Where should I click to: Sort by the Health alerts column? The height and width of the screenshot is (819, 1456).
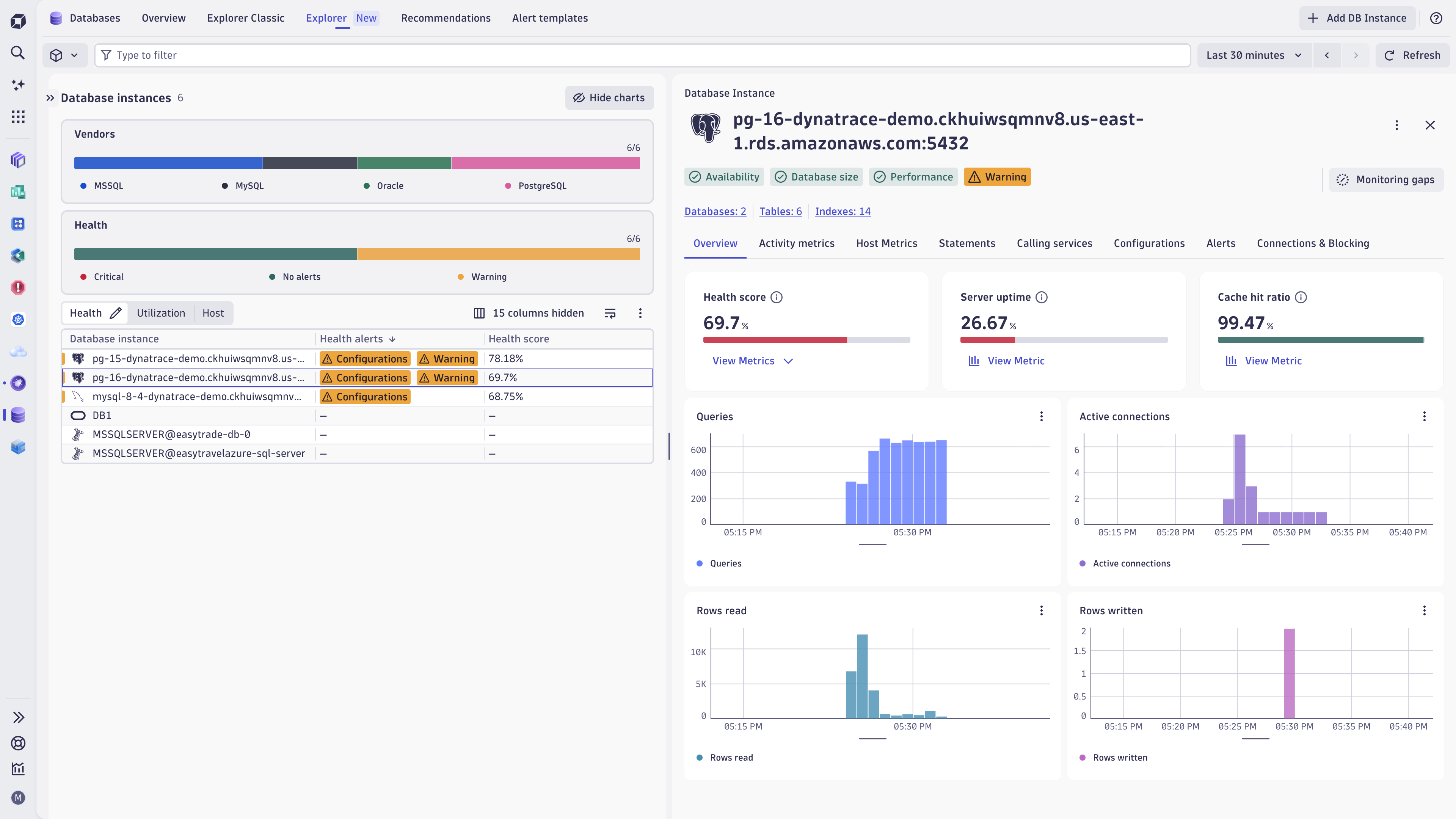point(358,339)
